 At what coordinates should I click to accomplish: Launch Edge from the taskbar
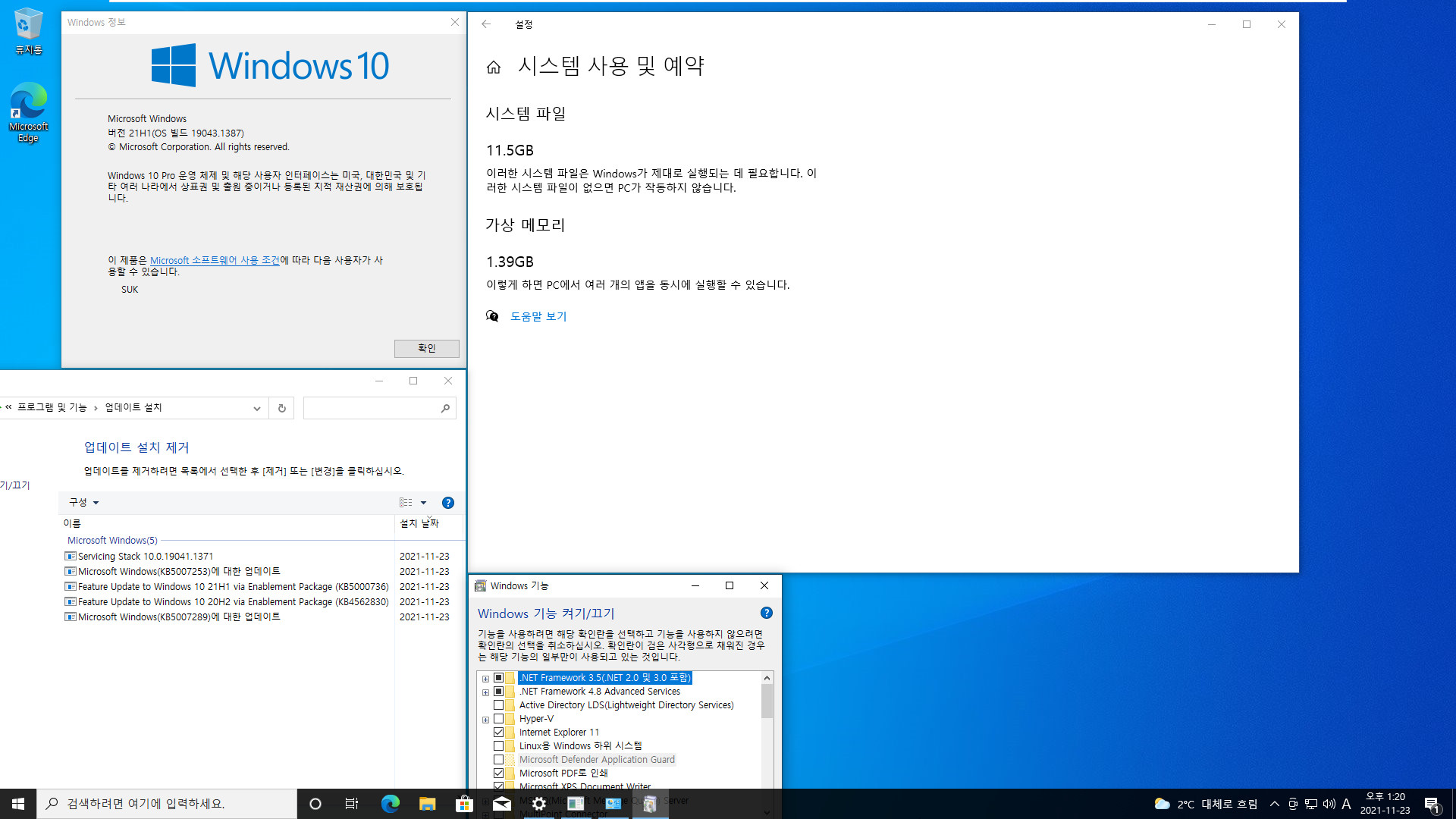coord(390,804)
